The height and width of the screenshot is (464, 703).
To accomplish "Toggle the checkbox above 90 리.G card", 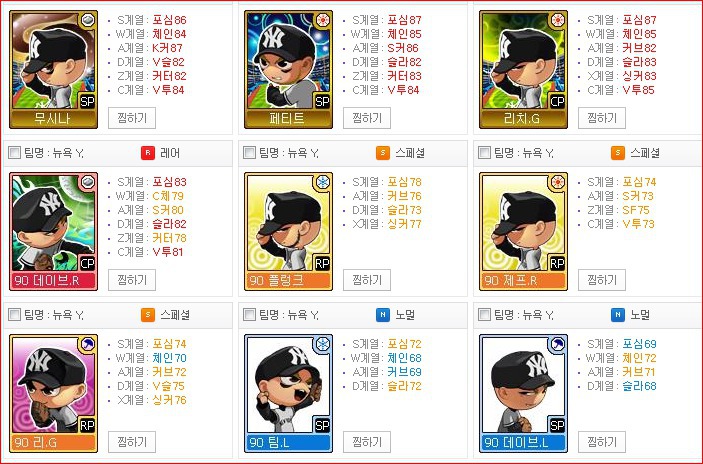I will [14, 315].
